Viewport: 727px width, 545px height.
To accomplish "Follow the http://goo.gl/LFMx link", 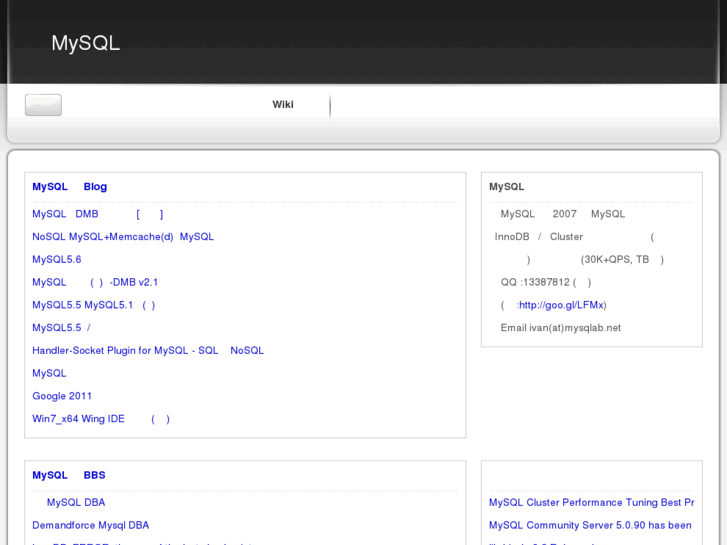I will 562,305.
